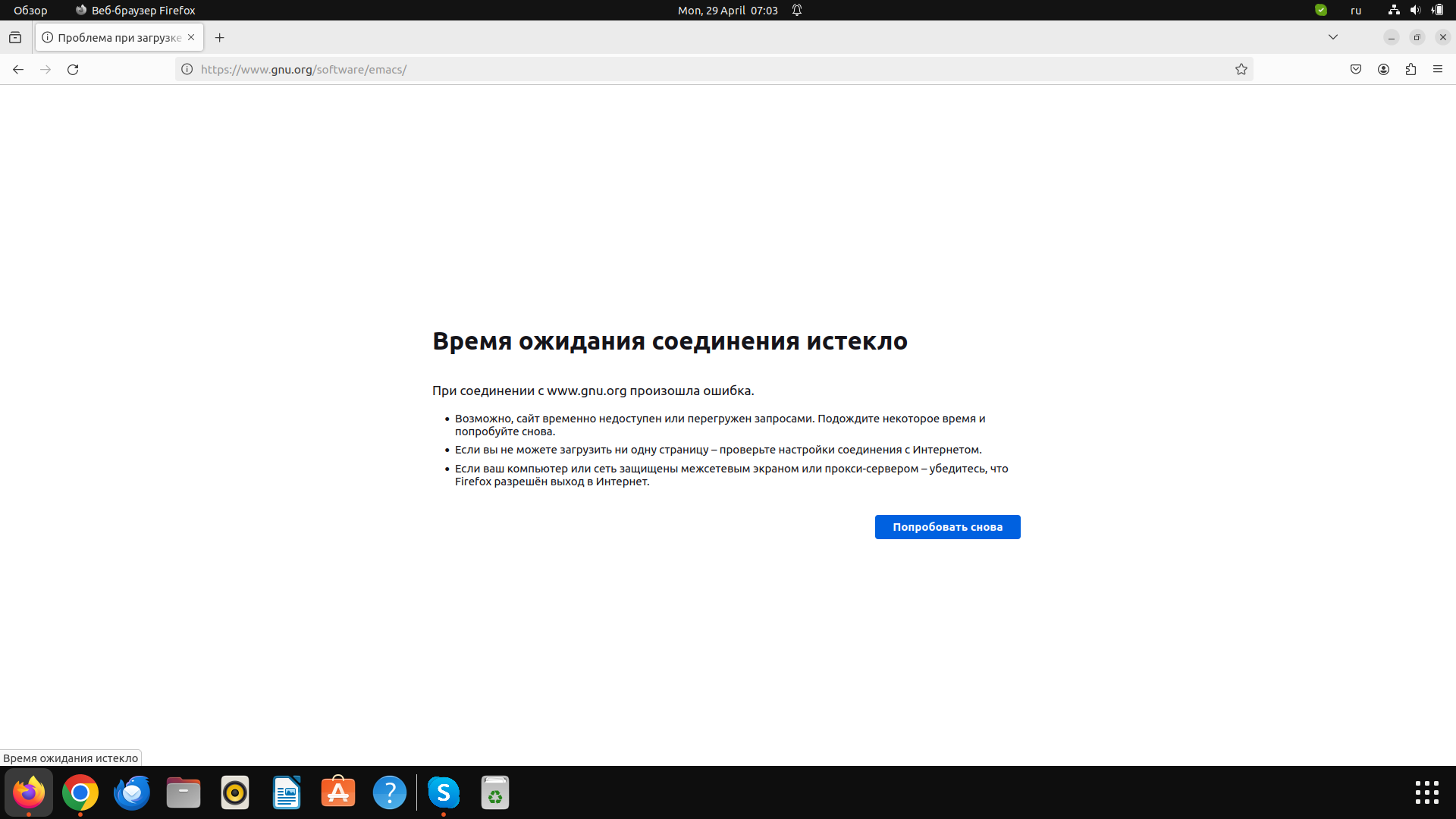Open the ru keyboard layout indicator
1456x819 pixels.
[x=1357, y=10]
